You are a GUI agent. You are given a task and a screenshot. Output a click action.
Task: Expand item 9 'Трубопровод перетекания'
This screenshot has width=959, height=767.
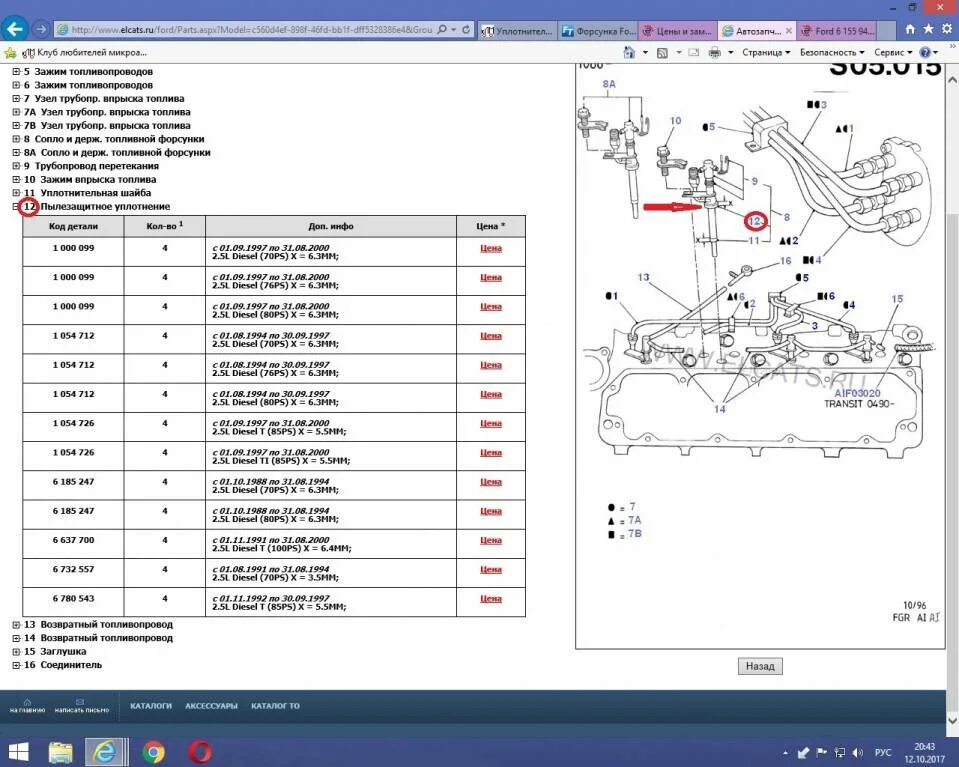coord(17,166)
